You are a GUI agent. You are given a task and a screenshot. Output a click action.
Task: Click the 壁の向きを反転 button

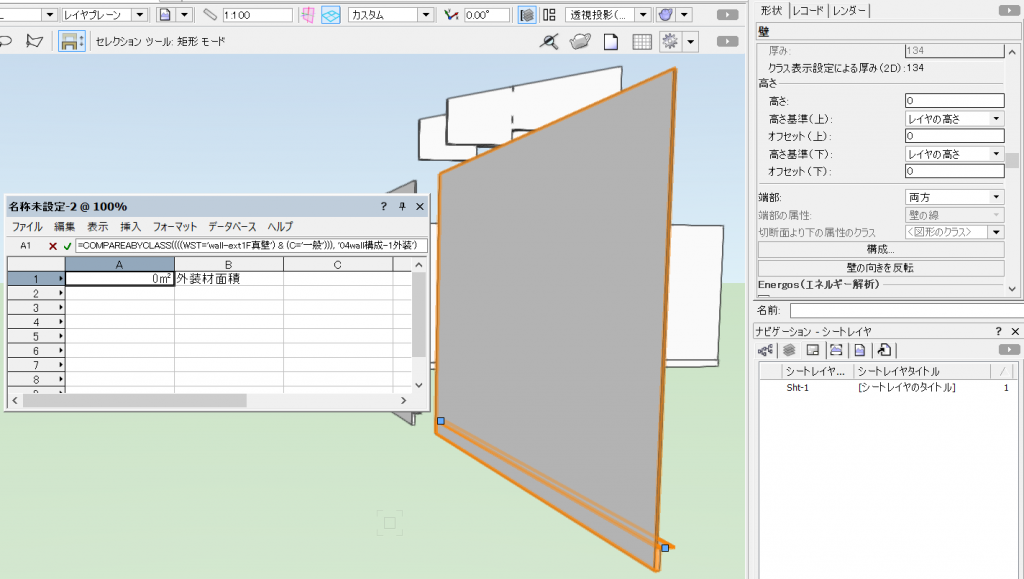click(x=880, y=268)
